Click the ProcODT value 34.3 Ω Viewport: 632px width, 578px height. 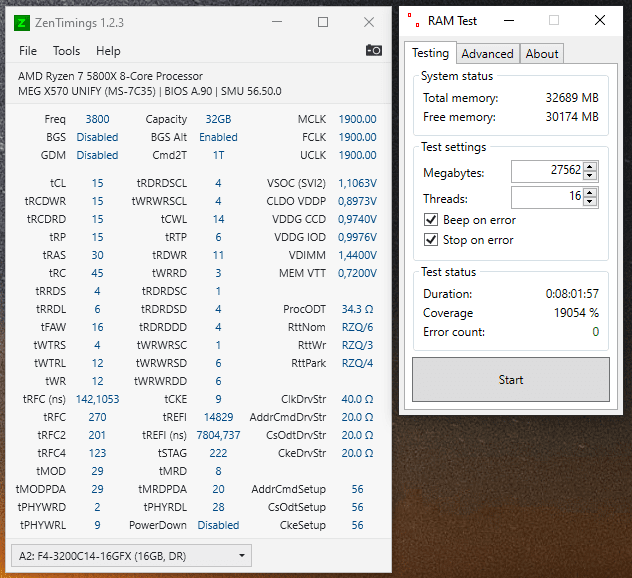pos(357,309)
